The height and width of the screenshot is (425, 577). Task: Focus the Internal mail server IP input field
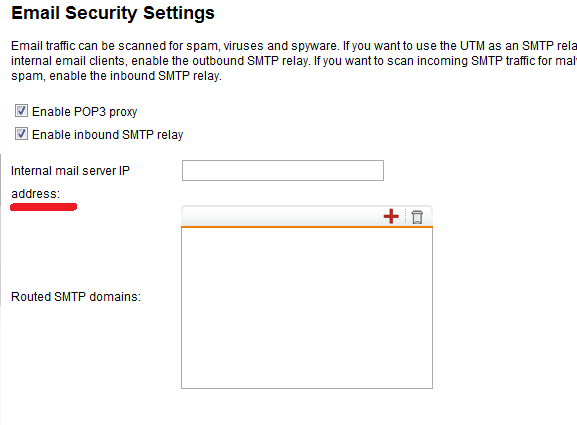click(x=283, y=170)
